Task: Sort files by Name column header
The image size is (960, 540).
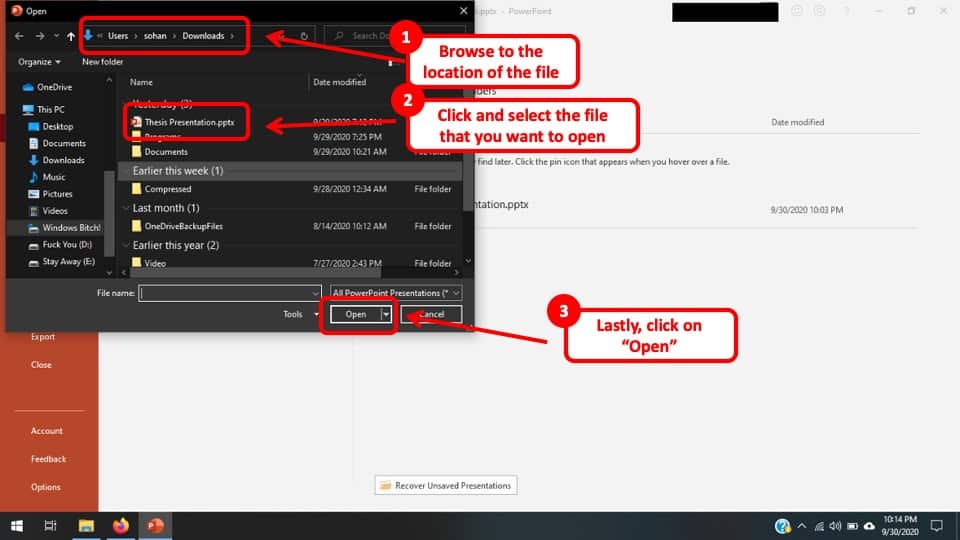Action: [141, 82]
